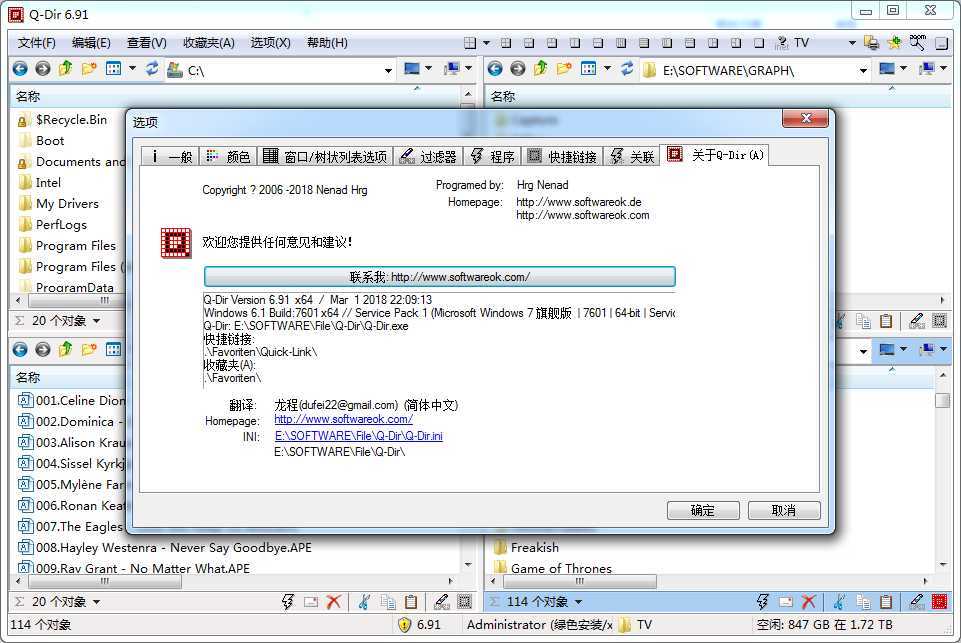961x643 pixels.
Task: Open the 114 个对象 dropdown in bottom-right pane
Action: pos(578,602)
